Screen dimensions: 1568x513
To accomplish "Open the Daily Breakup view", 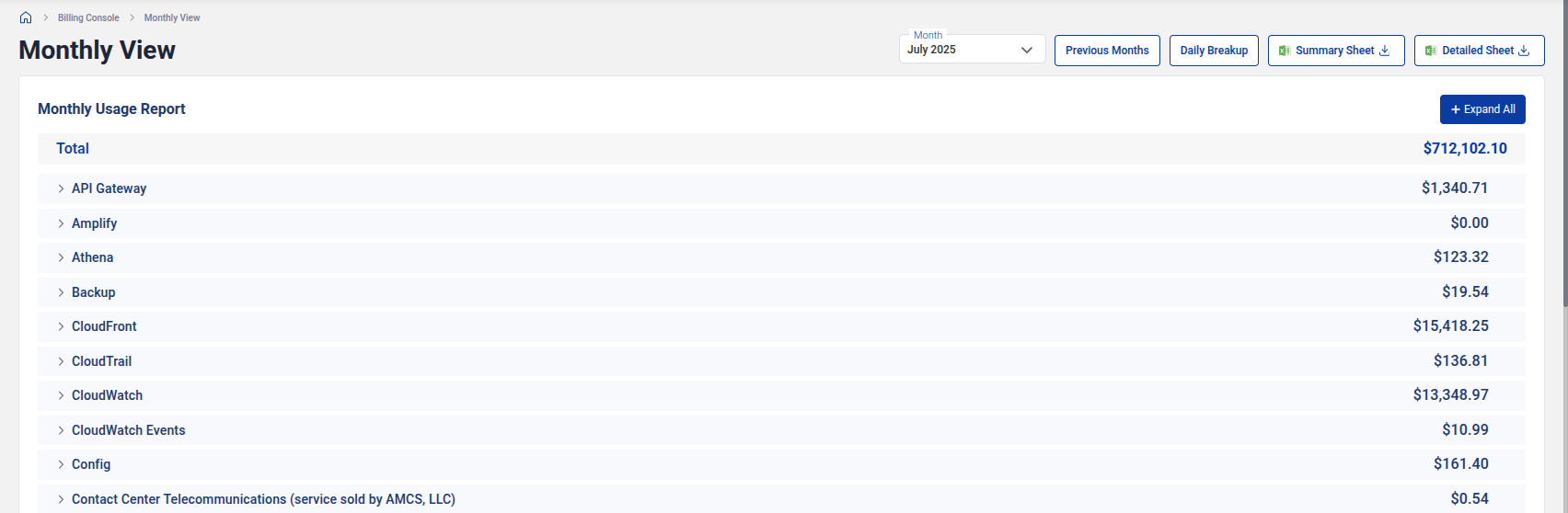I will coord(1214,51).
